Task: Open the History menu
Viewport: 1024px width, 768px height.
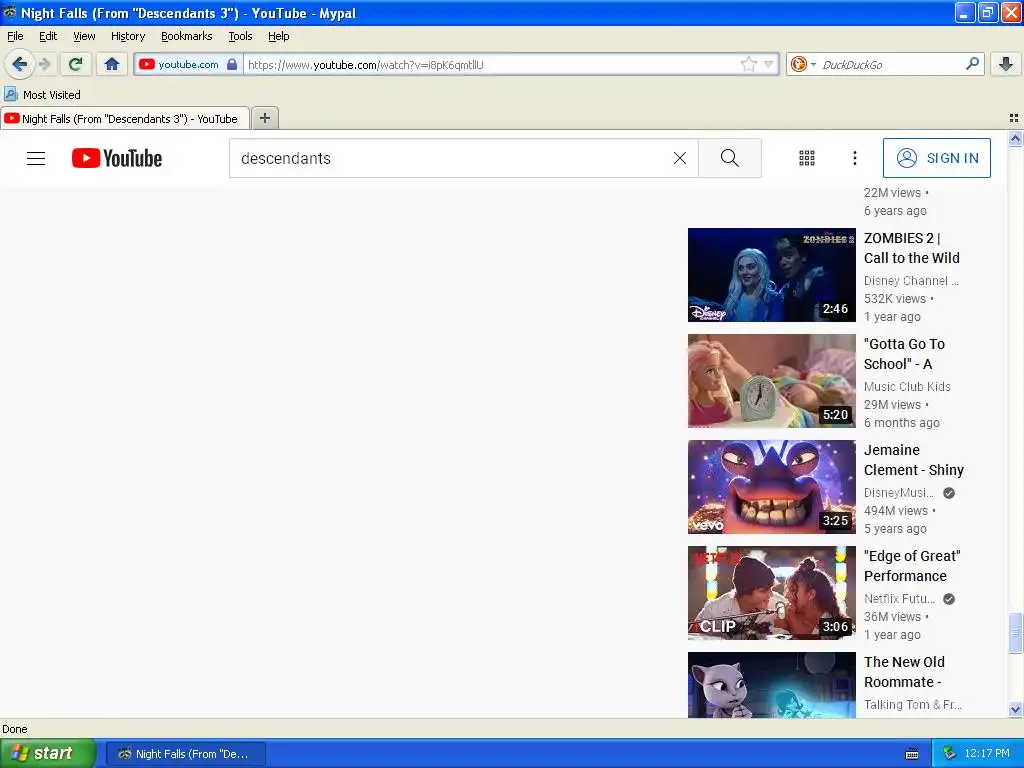Action: [x=128, y=36]
